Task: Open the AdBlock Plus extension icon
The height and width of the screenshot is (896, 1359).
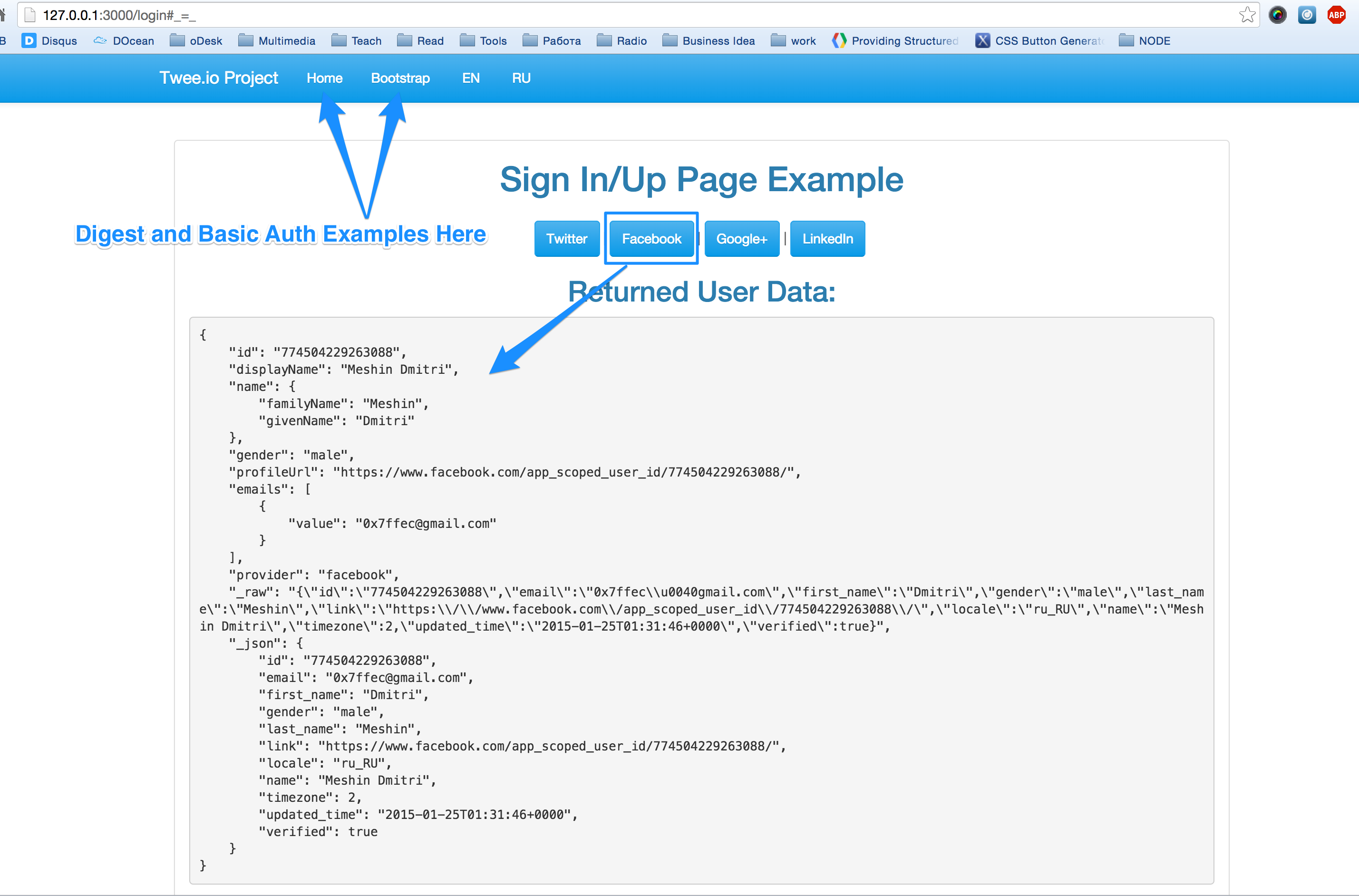Action: (x=1336, y=15)
